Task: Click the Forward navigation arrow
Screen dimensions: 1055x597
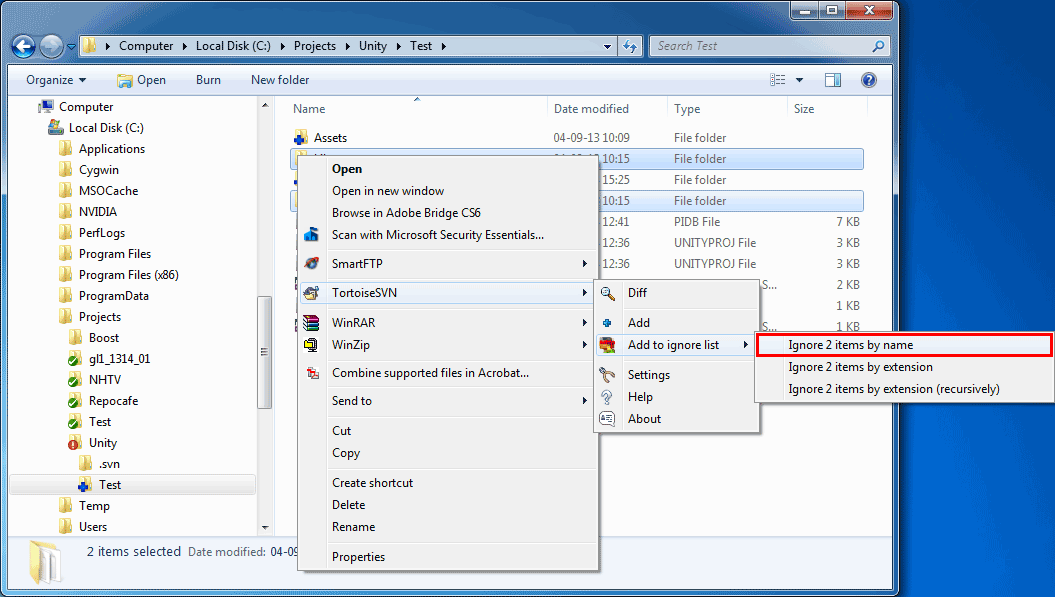Action: tap(51, 46)
